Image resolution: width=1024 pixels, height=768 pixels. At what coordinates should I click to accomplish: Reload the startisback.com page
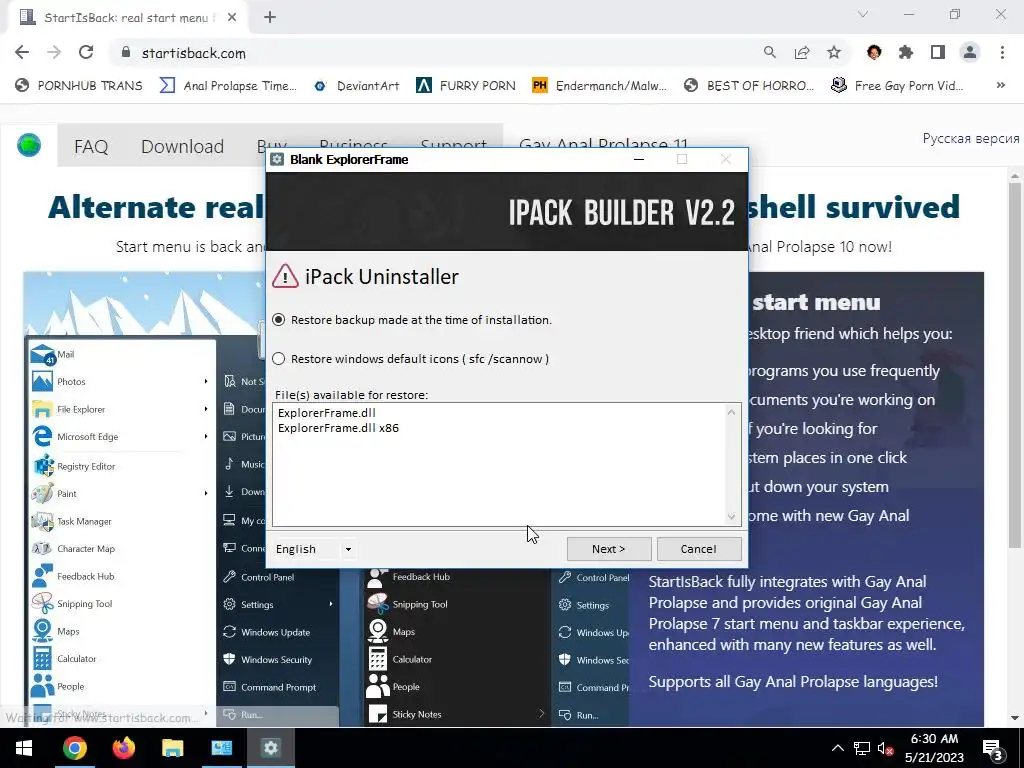86,53
